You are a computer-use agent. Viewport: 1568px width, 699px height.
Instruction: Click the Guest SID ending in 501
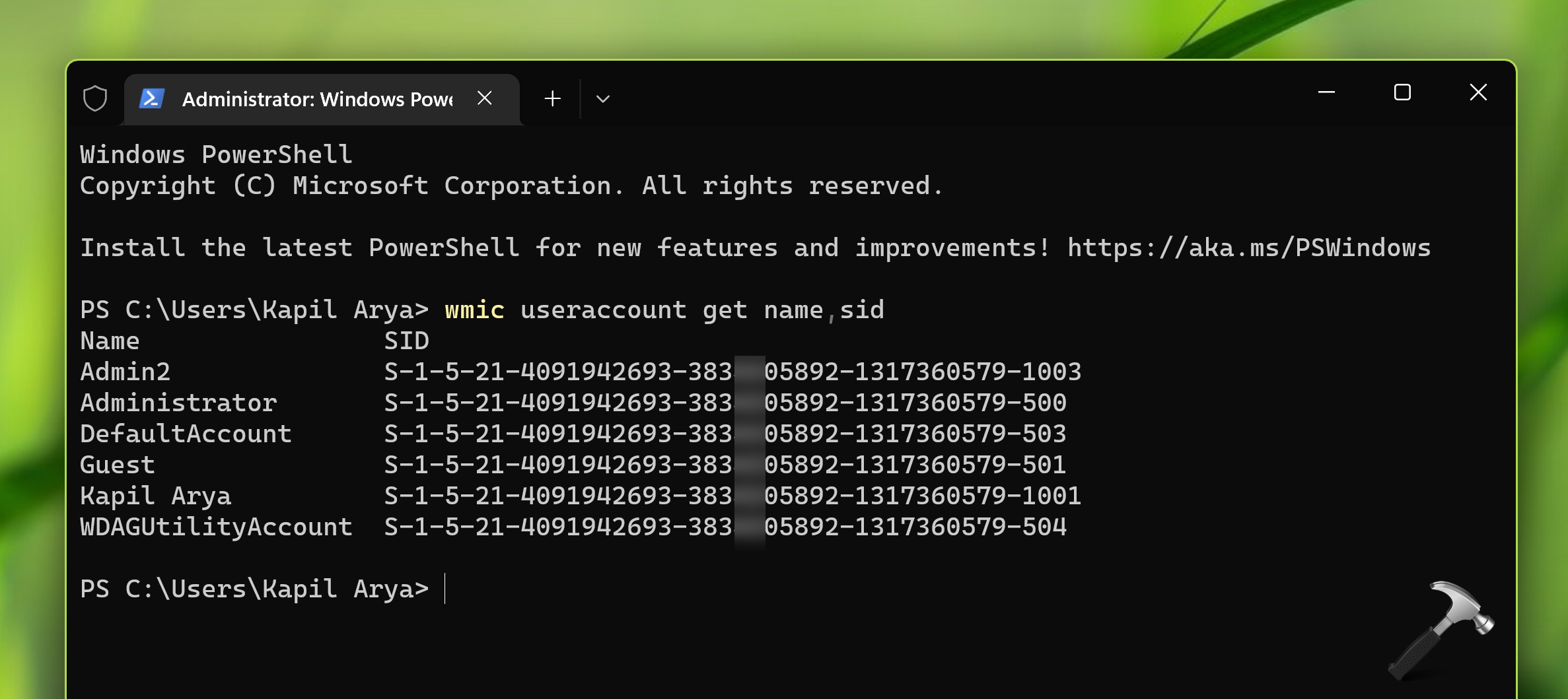click(725, 465)
